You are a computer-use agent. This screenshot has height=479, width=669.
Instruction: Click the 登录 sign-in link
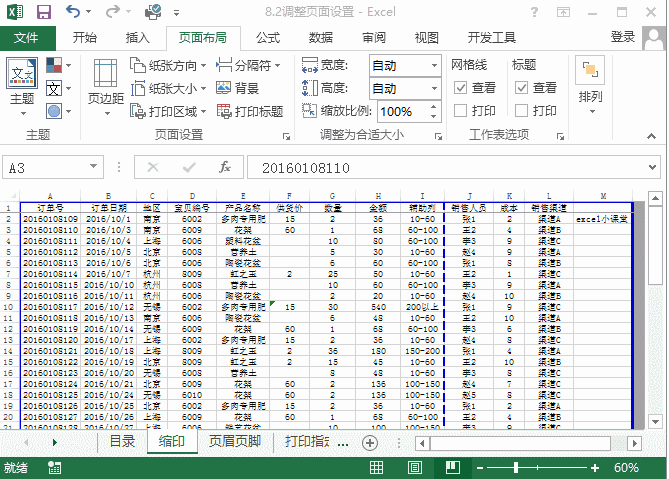(622, 37)
